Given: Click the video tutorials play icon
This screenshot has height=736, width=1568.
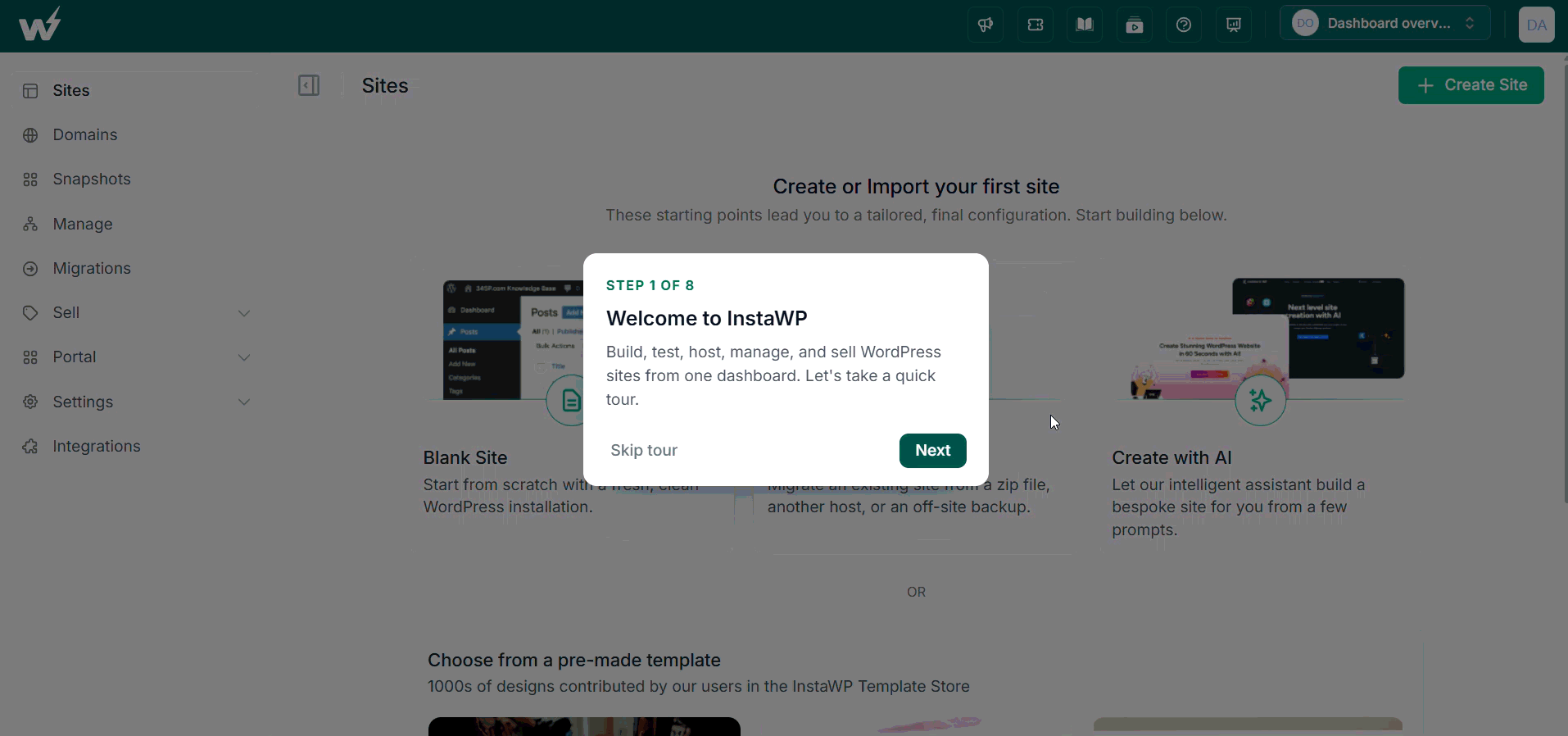Looking at the screenshot, I should [1135, 25].
